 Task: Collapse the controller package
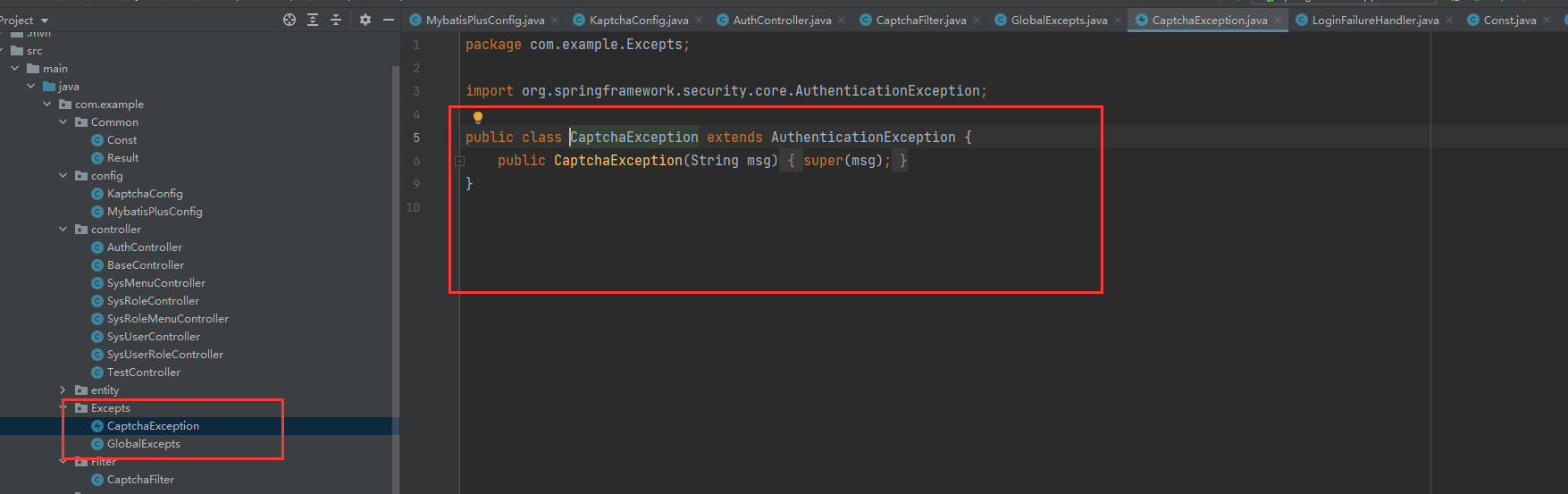click(x=63, y=230)
